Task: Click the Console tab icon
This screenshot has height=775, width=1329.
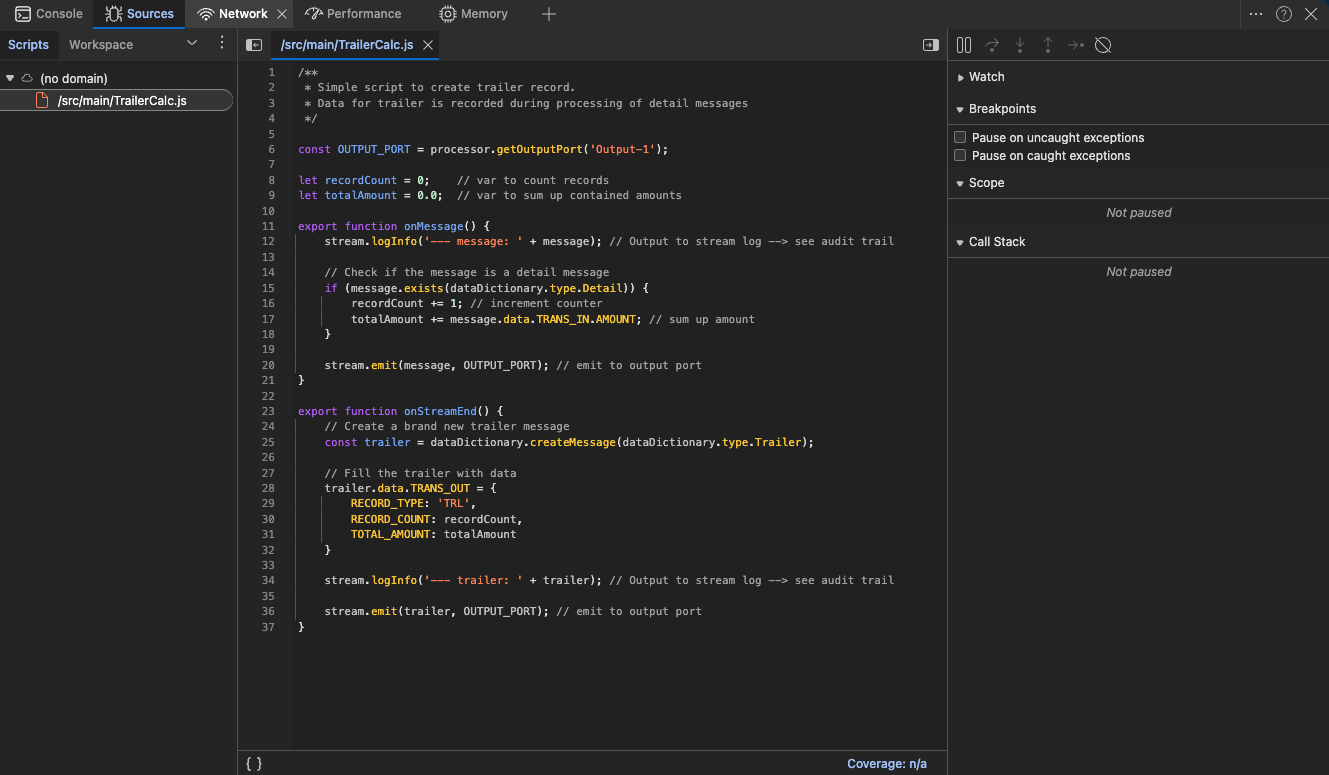Action: (x=22, y=14)
